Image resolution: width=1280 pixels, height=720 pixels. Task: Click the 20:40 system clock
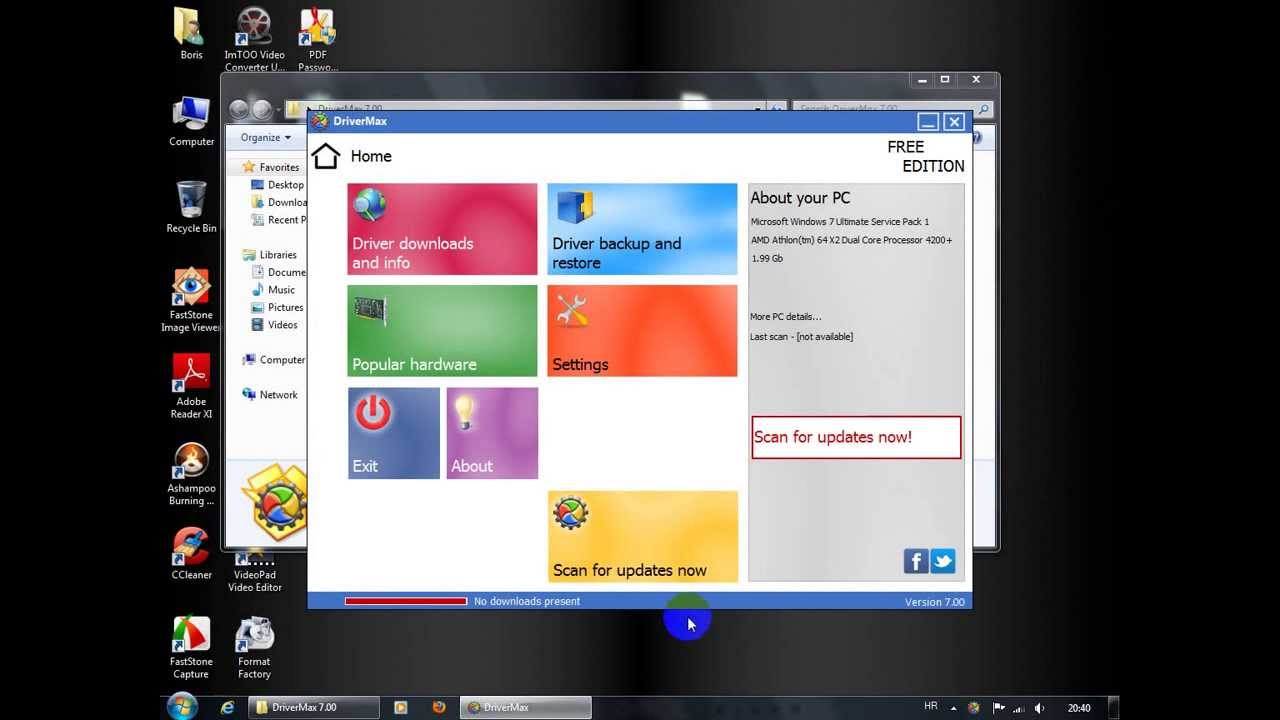pos(1079,708)
